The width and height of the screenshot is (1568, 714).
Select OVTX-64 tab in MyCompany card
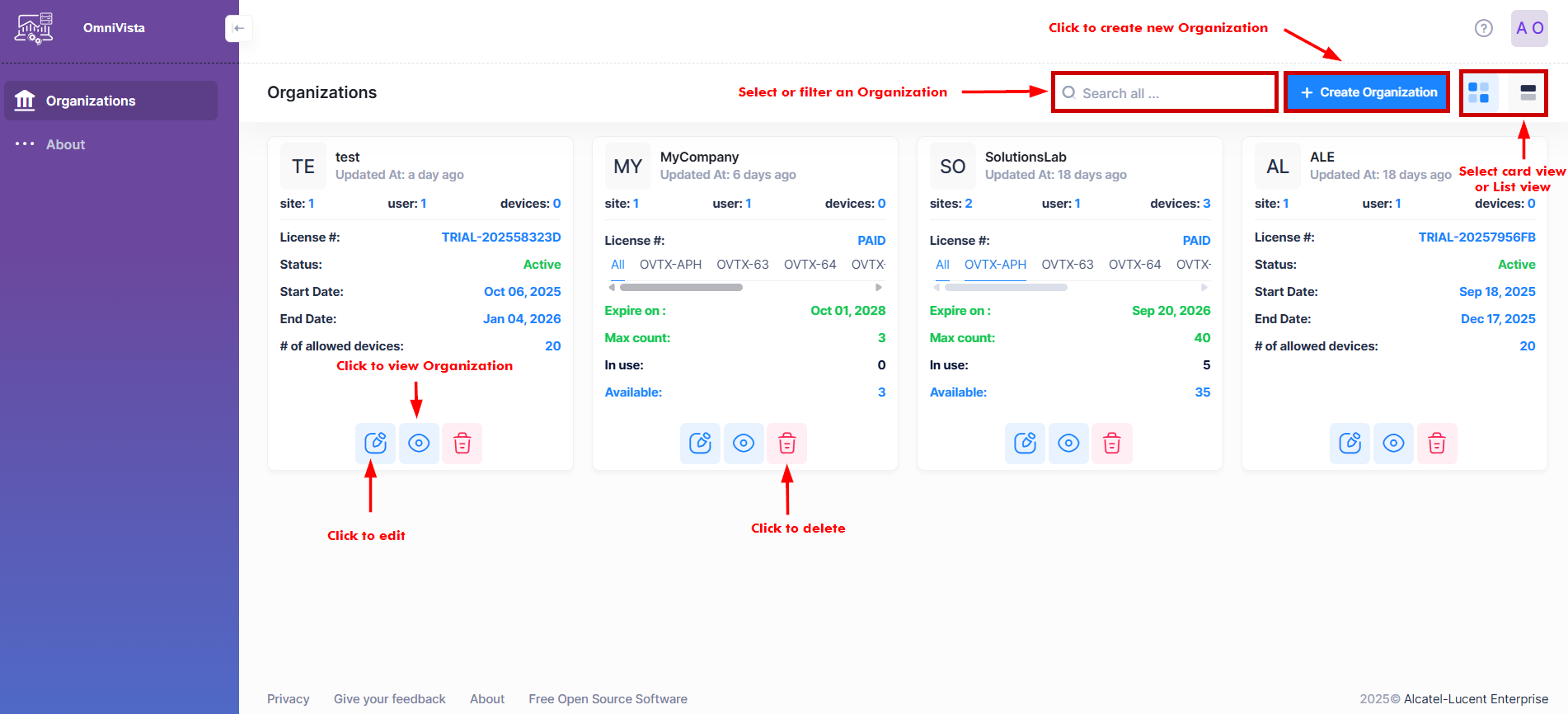tap(810, 265)
